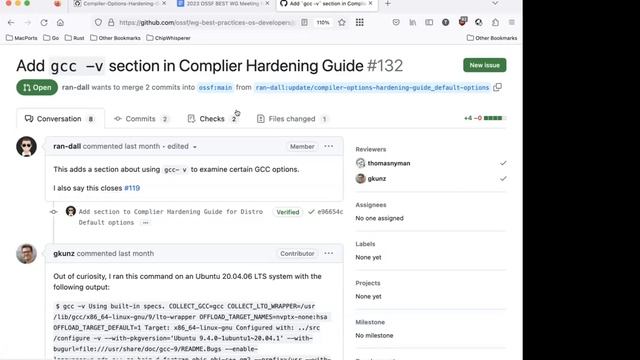Click the browser Forward arrow
Viewport: 640px width, 360px height.
[x=27, y=22]
